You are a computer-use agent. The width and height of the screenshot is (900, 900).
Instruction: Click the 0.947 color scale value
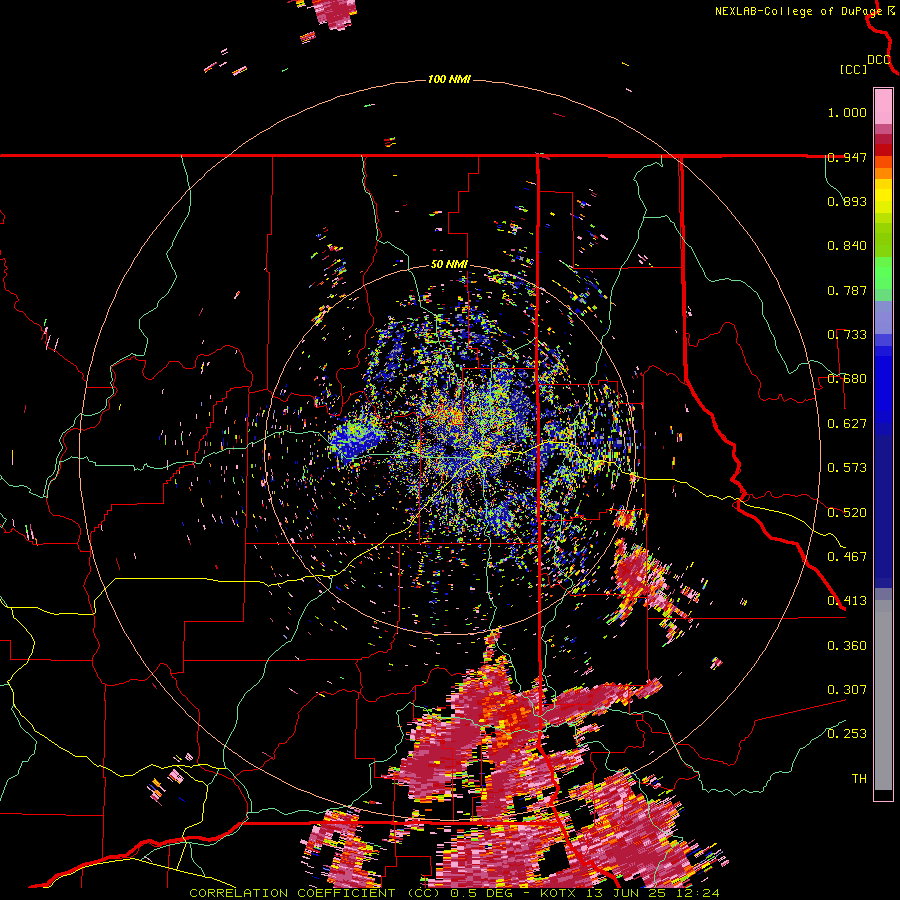point(847,157)
